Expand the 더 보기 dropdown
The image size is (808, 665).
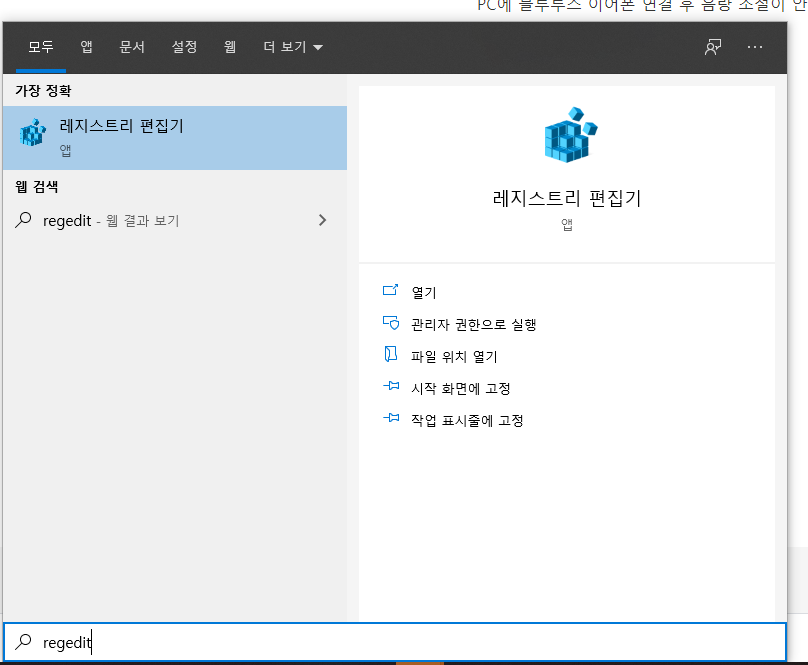click(x=293, y=47)
